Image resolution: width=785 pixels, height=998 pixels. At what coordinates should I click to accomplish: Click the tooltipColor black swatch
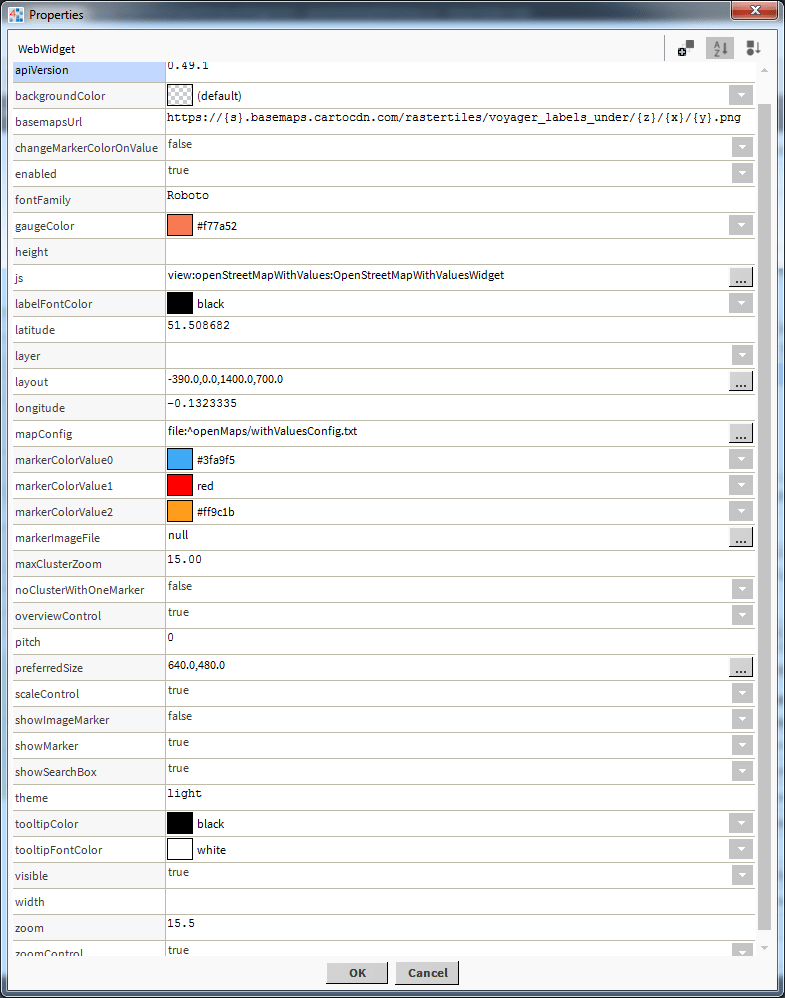click(x=180, y=824)
